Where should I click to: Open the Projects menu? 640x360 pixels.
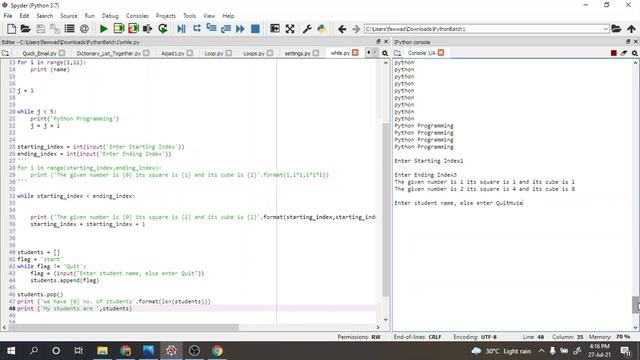[166, 16]
